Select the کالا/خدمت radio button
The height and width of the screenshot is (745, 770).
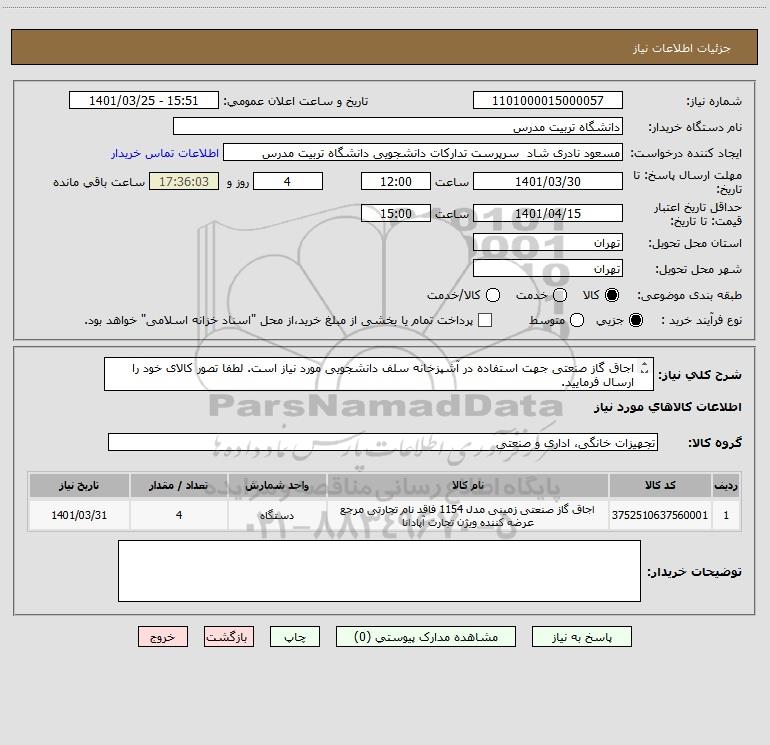tap(493, 295)
